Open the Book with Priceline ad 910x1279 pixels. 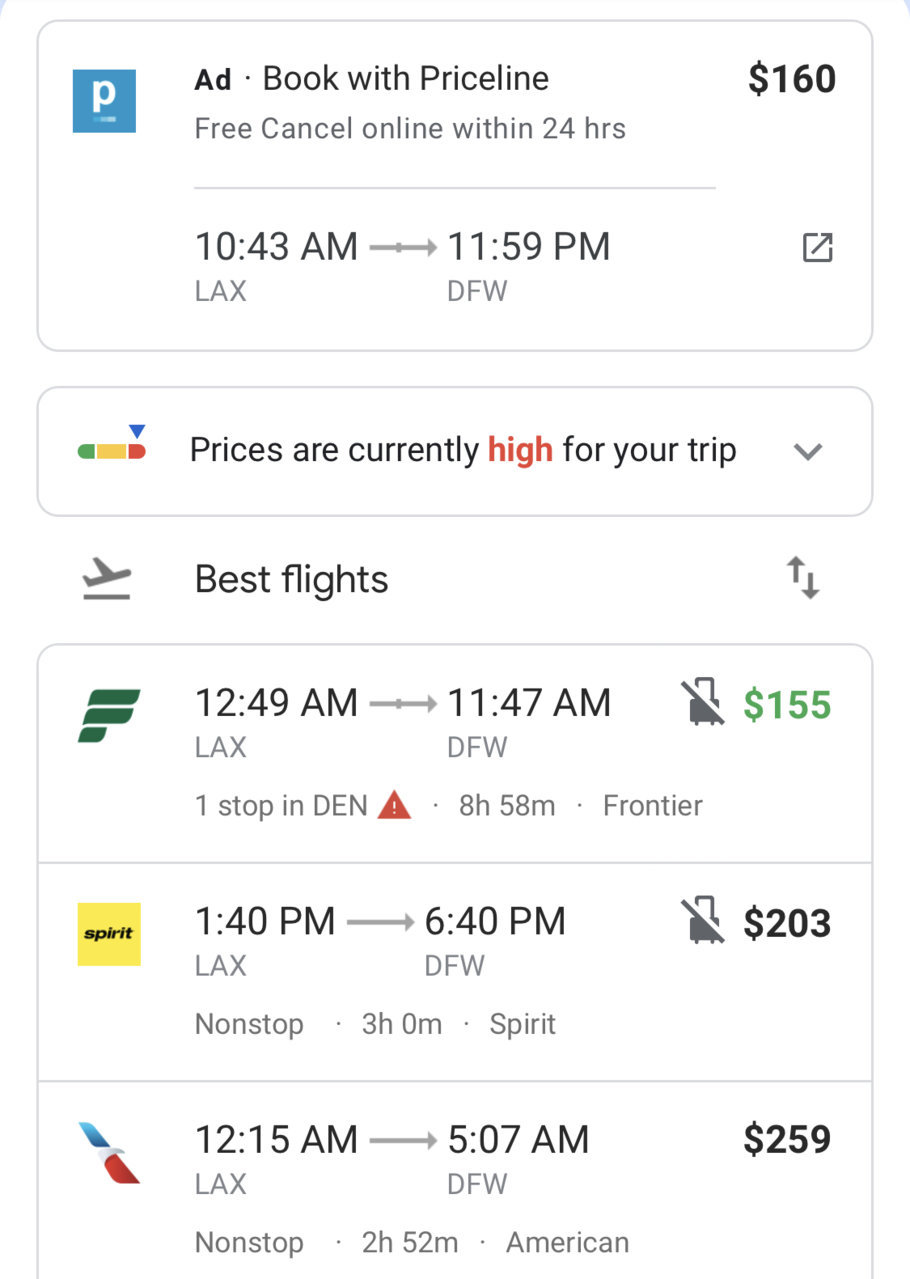point(455,186)
